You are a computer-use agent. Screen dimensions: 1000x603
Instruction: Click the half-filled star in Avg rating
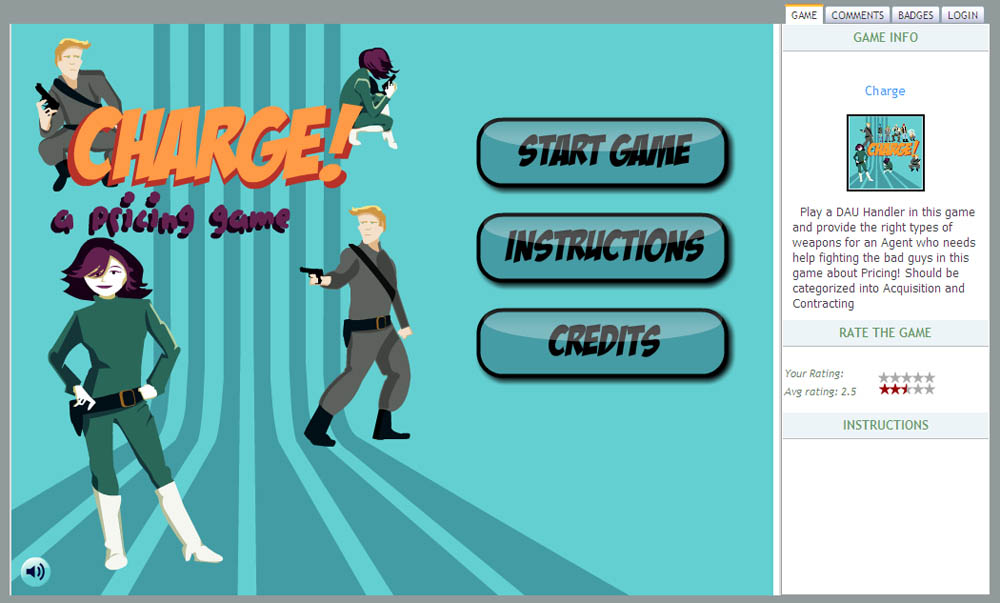[x=906, y=388]
